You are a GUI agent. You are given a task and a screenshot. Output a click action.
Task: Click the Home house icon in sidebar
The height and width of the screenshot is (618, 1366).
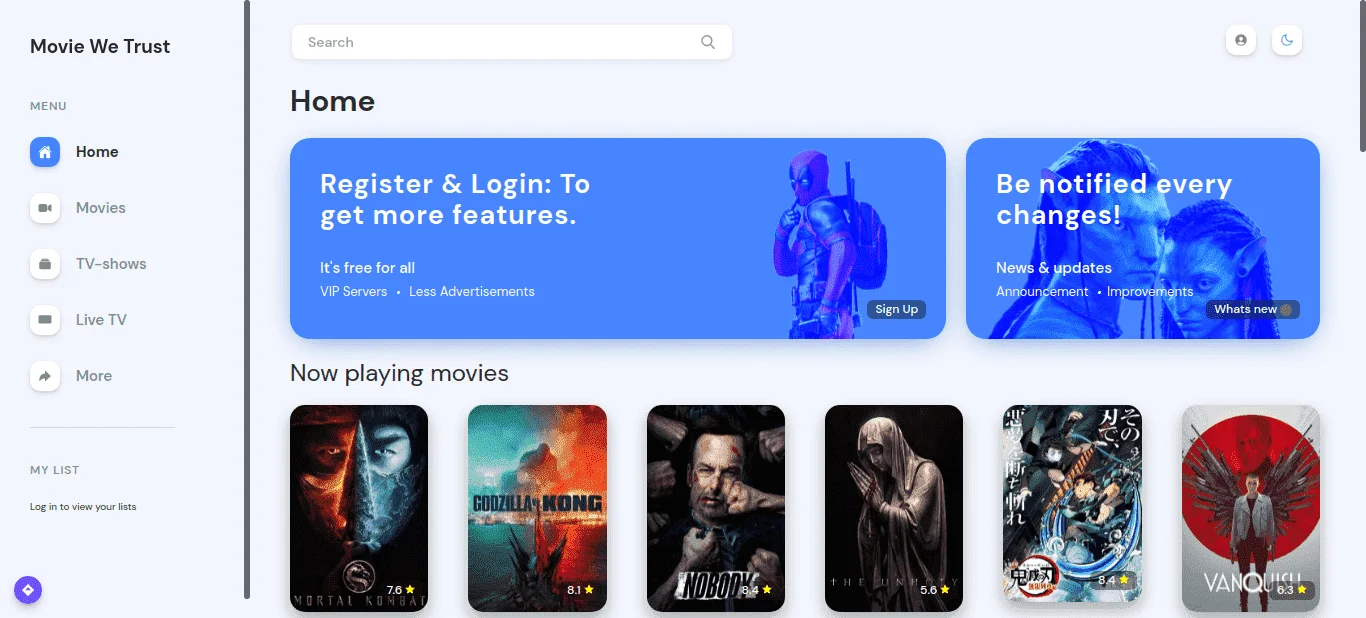pos(45,152)
